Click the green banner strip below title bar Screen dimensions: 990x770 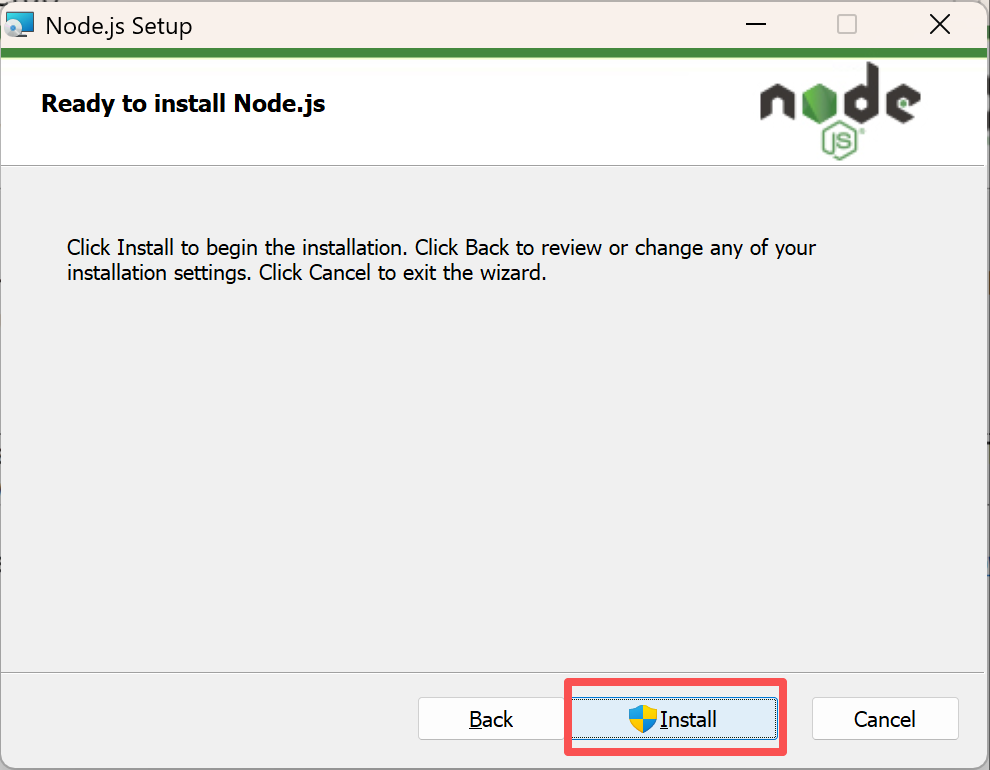pos(492,52)
